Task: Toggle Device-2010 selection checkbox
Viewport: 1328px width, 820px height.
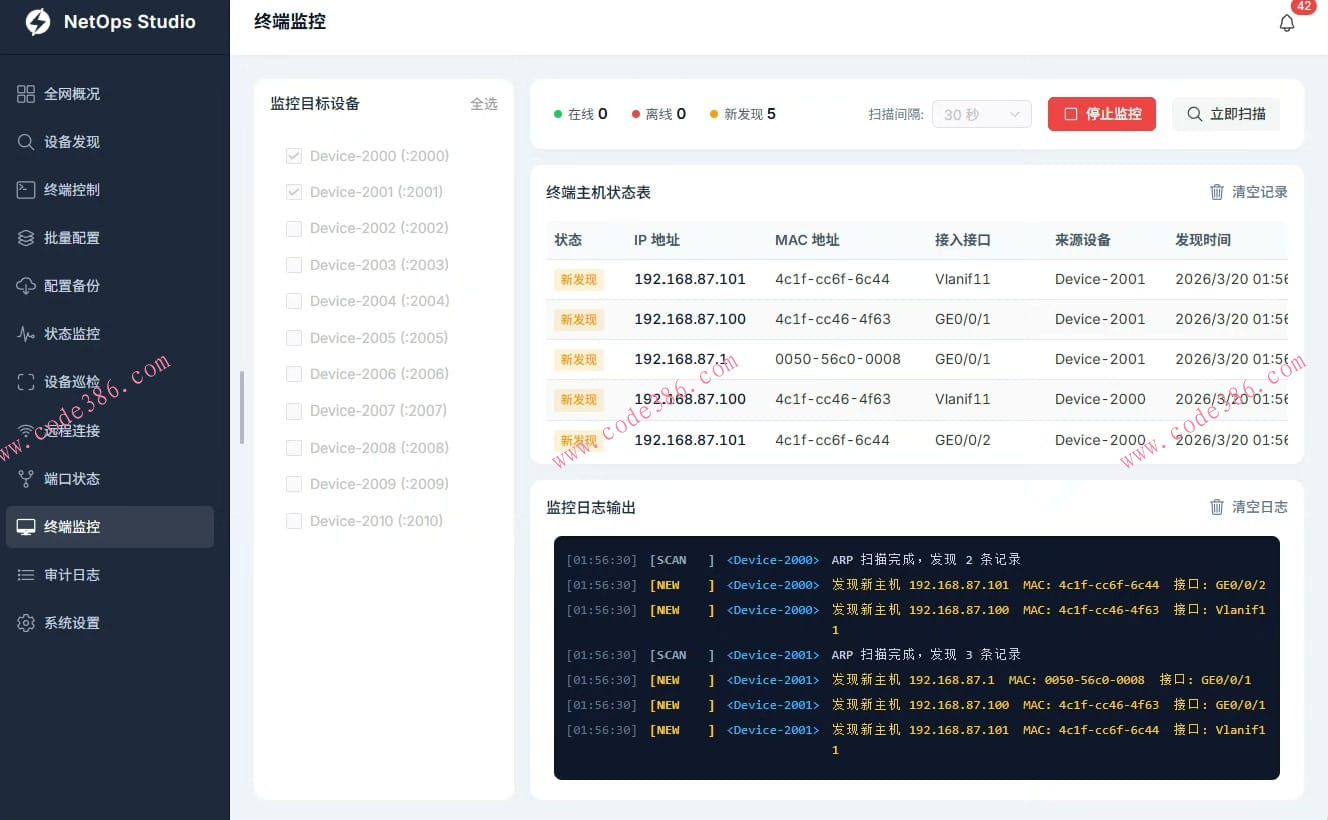Action: coord(294,520)
